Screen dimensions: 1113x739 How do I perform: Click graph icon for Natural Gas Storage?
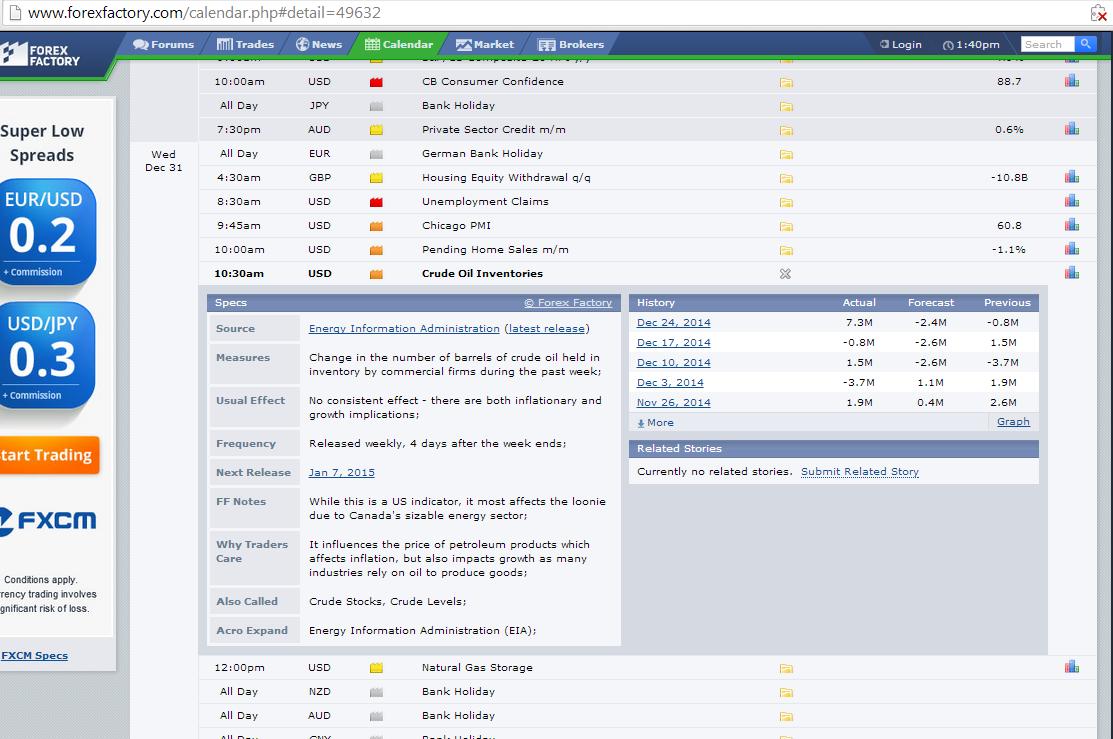pos(1071,667)
